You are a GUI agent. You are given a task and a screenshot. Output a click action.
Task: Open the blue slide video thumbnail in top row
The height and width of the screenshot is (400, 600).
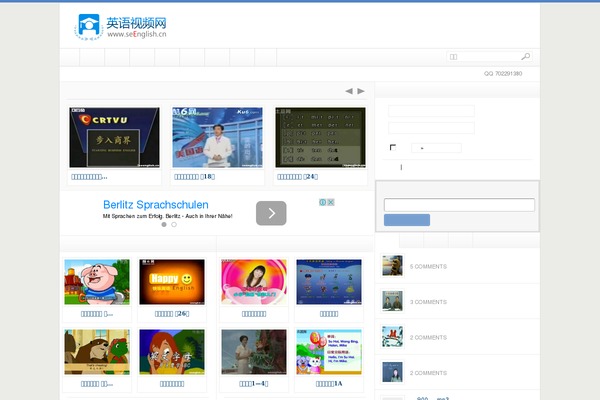[x=329, y=282]
